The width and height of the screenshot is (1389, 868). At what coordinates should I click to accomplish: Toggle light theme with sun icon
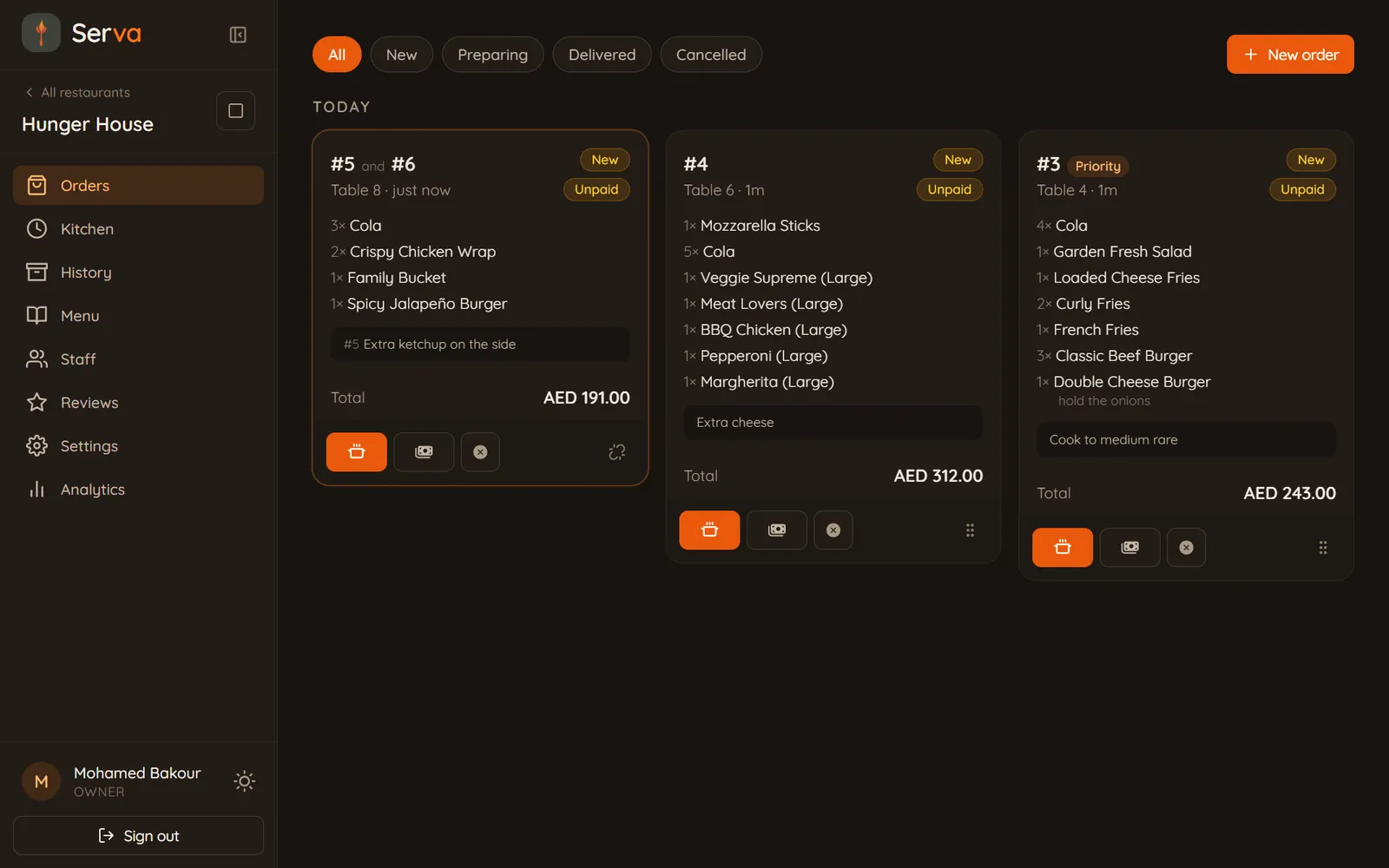pyautogui.click(x=245, y=781)
